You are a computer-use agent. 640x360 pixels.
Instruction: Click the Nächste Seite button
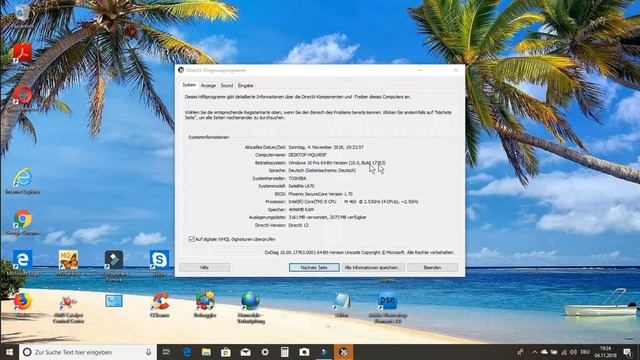coord(314,267)
